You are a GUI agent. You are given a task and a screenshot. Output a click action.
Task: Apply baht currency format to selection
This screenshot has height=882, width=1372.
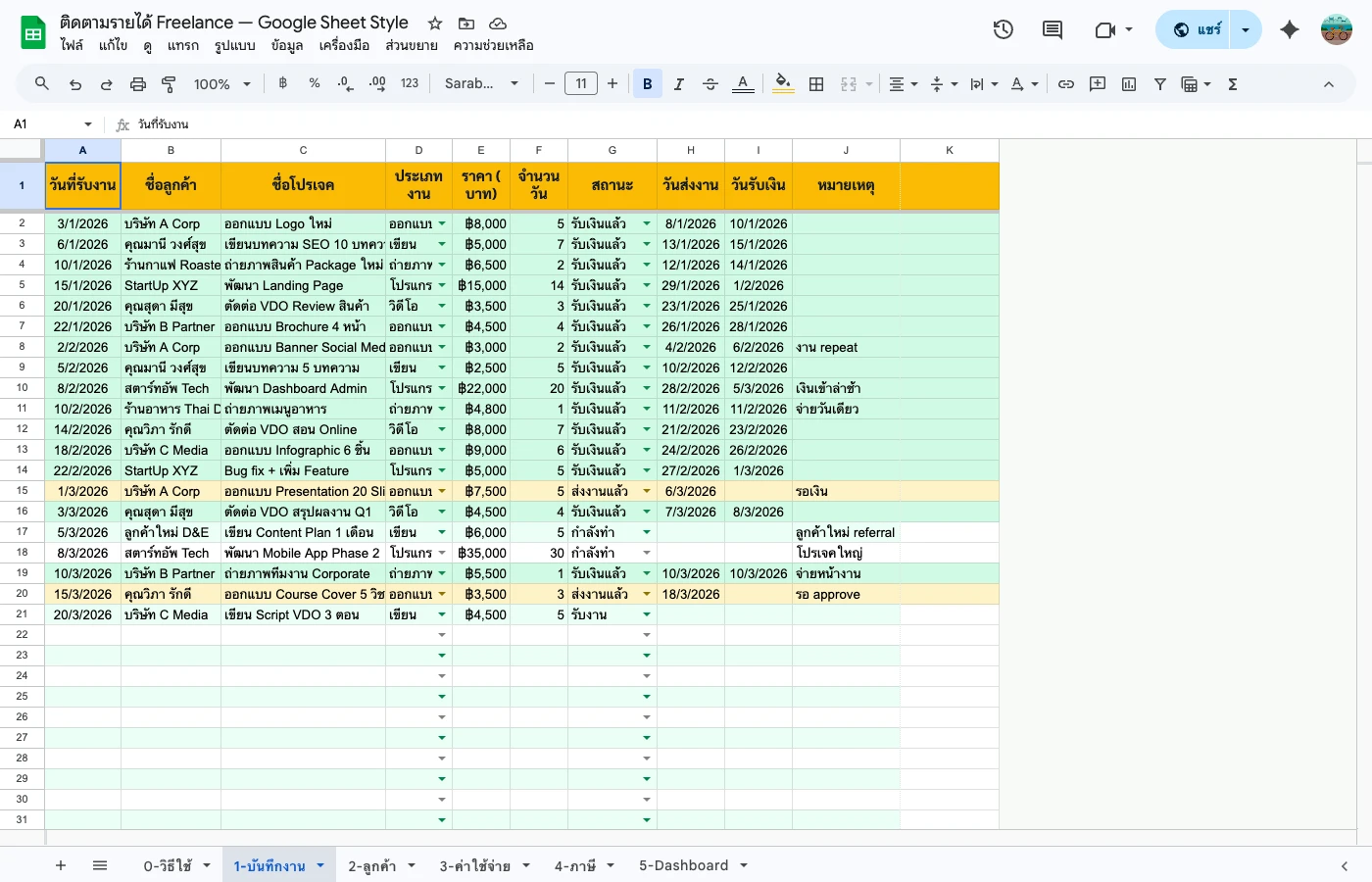[x=282, y=84]
